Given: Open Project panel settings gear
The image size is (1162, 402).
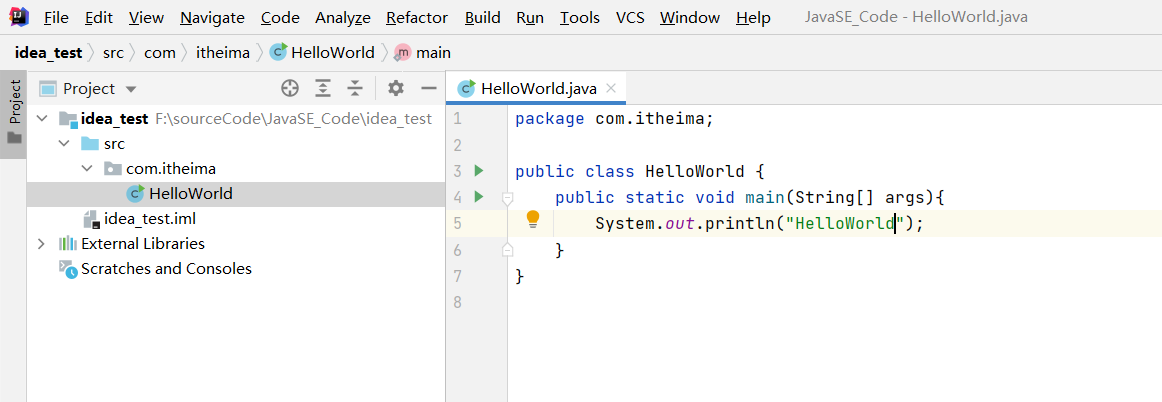Looking at the screenshot, I should click(396, 88).
